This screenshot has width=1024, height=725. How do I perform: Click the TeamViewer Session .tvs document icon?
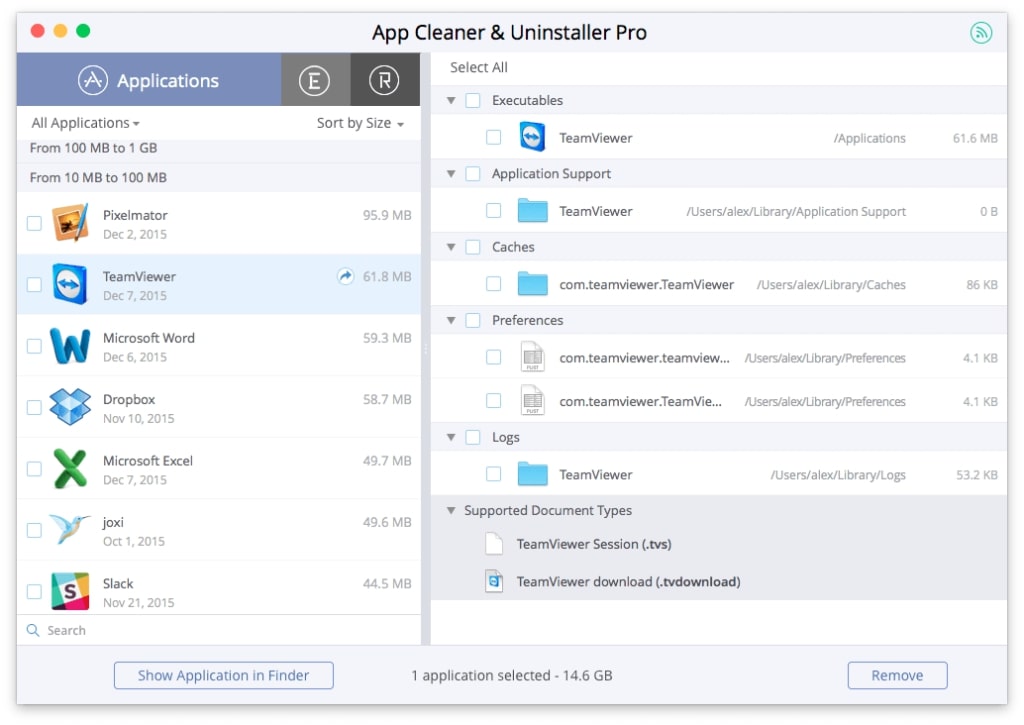click(494, 543)
